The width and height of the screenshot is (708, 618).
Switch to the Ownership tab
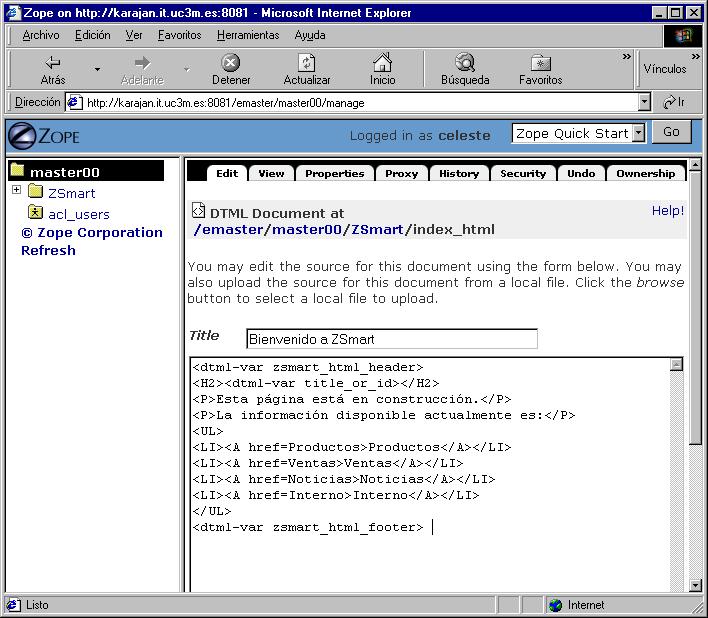tap(645, 173)
